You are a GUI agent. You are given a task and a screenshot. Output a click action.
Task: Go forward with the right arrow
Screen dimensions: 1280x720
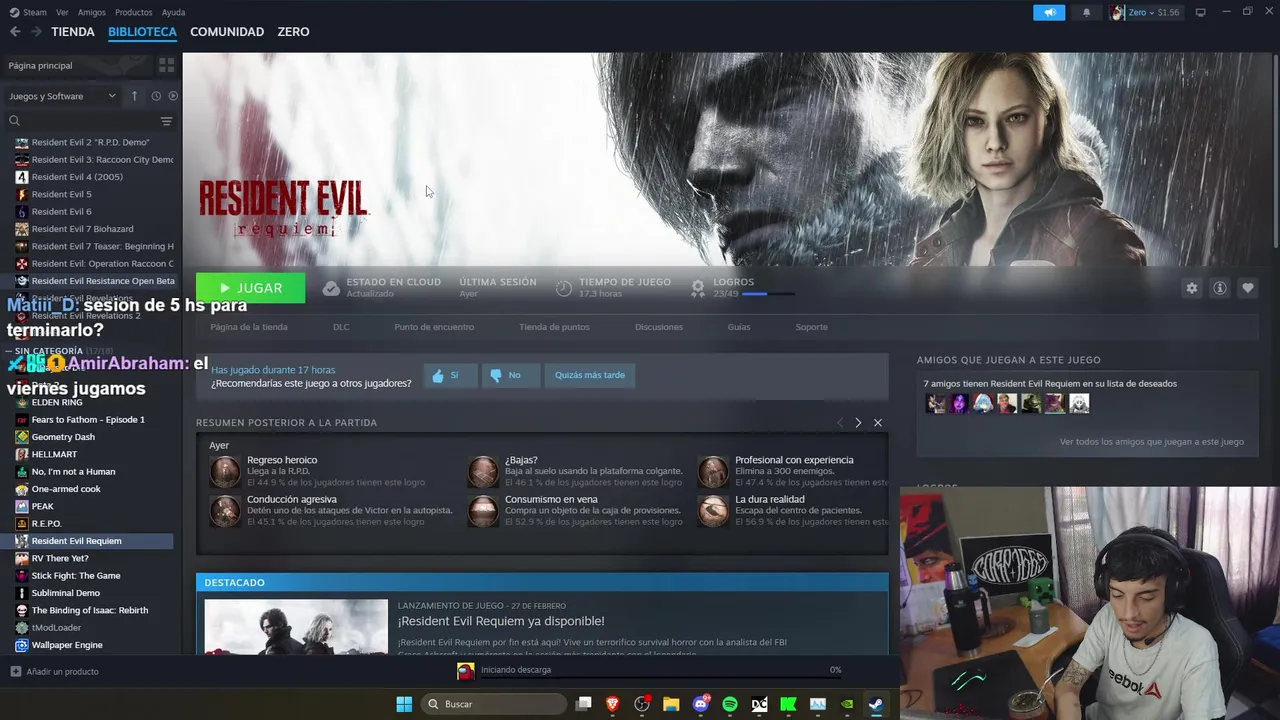(36, 32)
